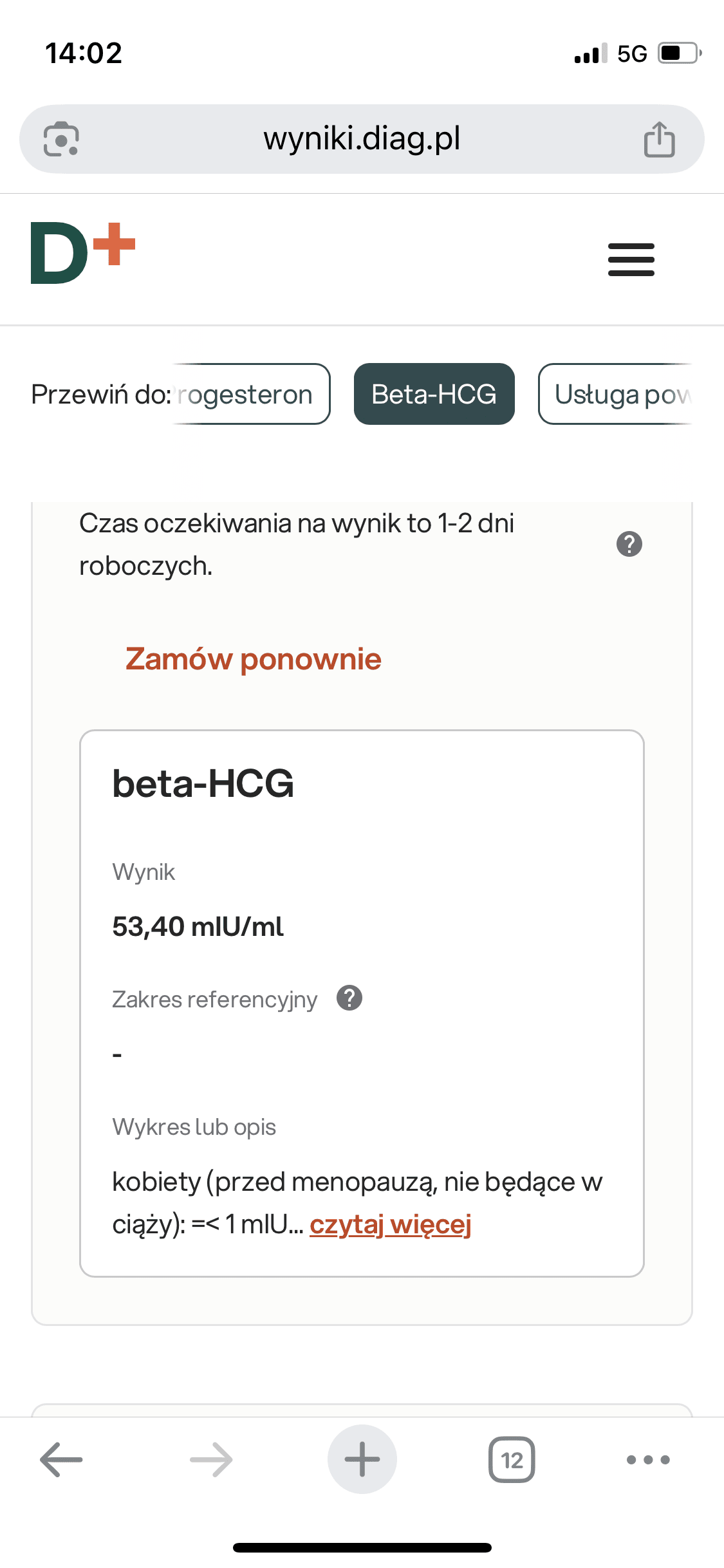Open the browser three-dot more menu
This screenshot has width=724, height=1568.
pyautogui.click(x=648, y=1459)
